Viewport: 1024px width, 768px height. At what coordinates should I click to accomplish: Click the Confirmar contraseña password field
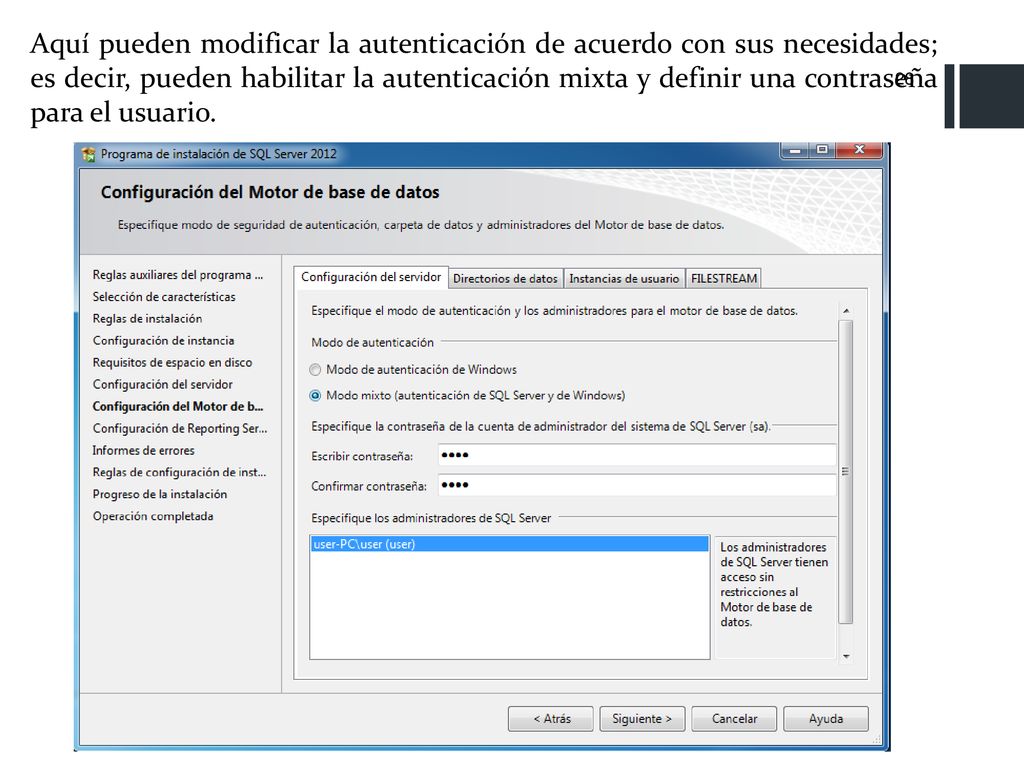[637, 485]
